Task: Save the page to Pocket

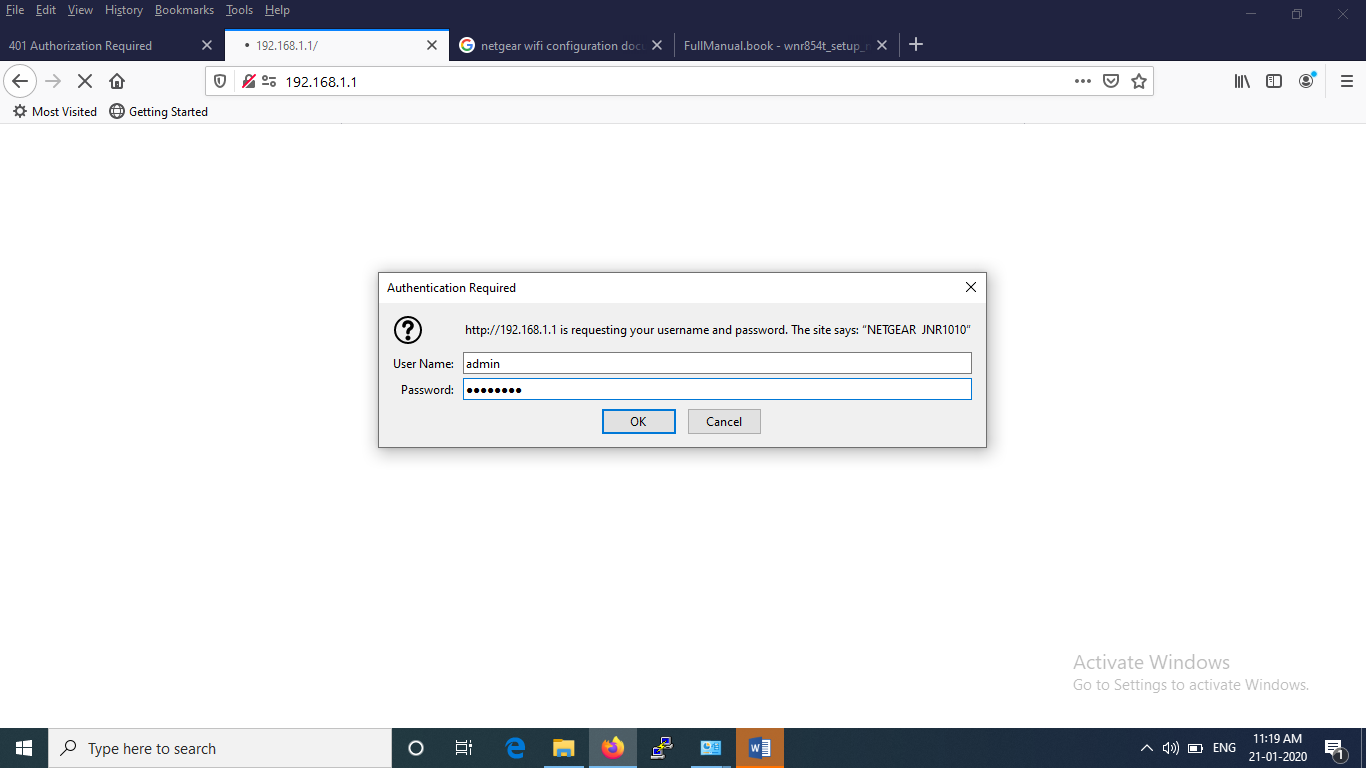Action: point(1111,81)
